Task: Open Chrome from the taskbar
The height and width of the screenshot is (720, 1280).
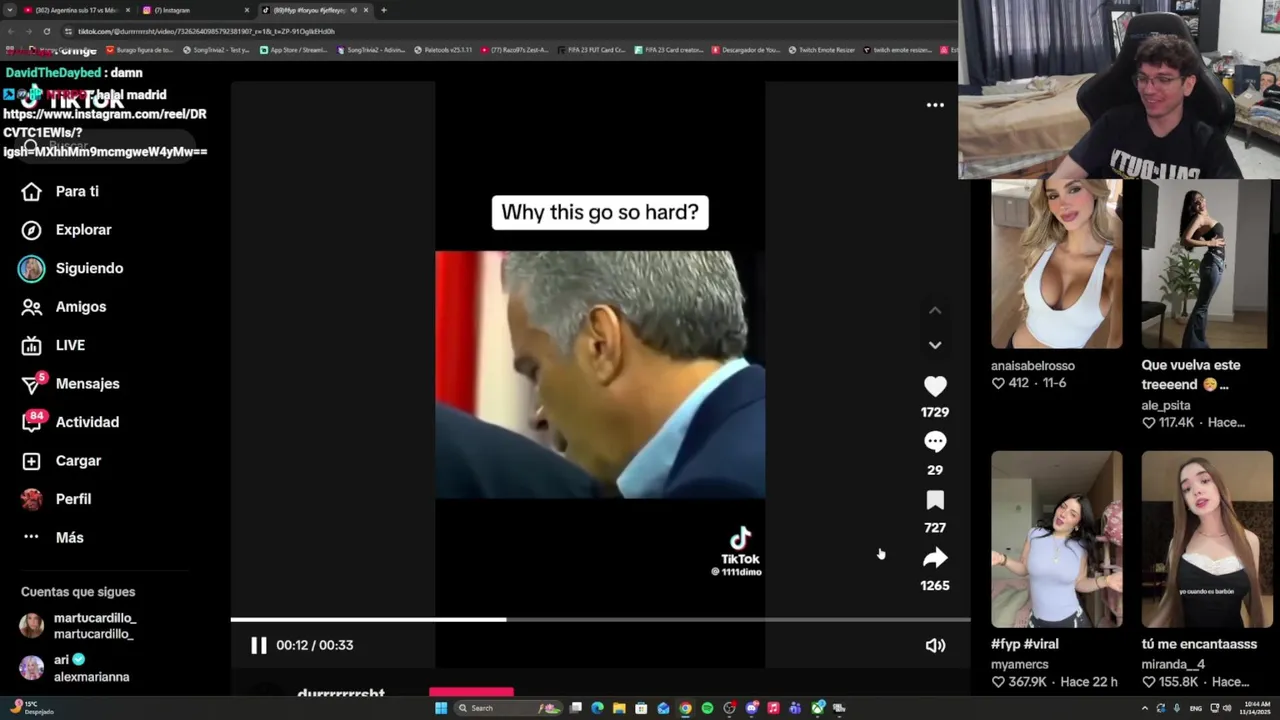Action: pos(685,708)
